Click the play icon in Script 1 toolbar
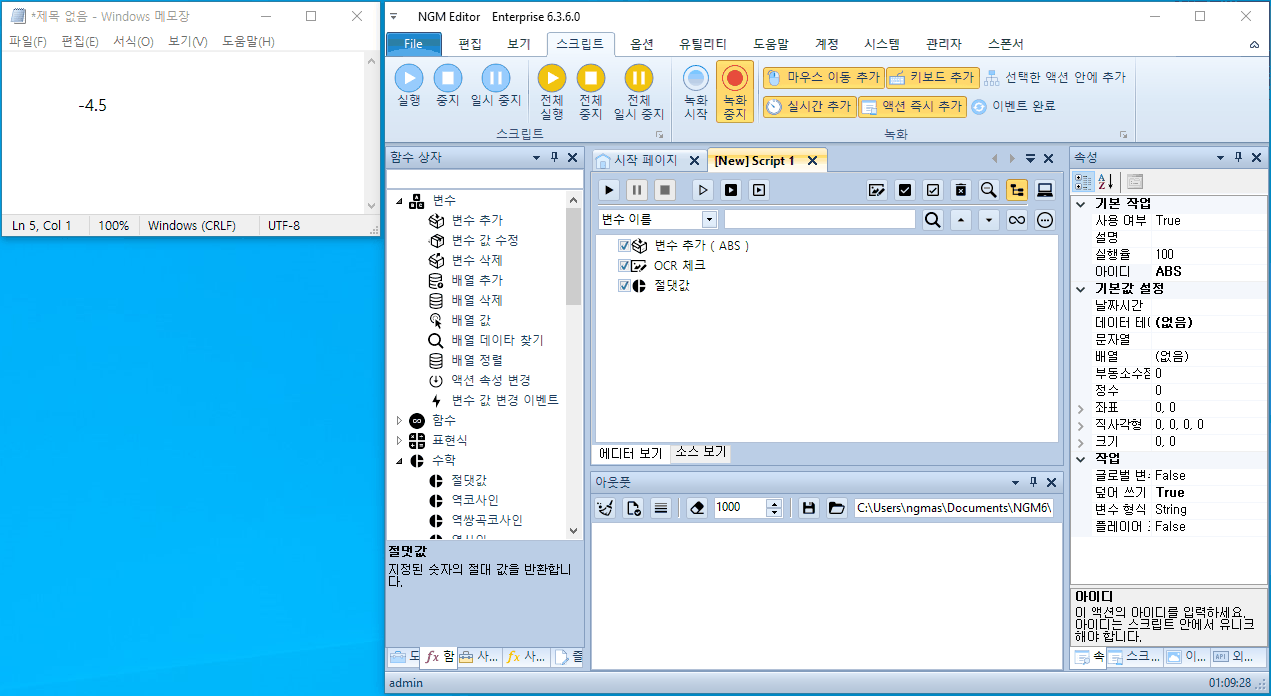 609,190
